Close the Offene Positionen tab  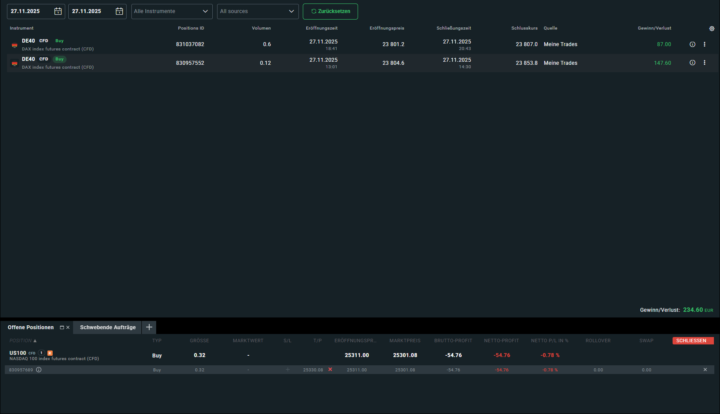[68, 328]
